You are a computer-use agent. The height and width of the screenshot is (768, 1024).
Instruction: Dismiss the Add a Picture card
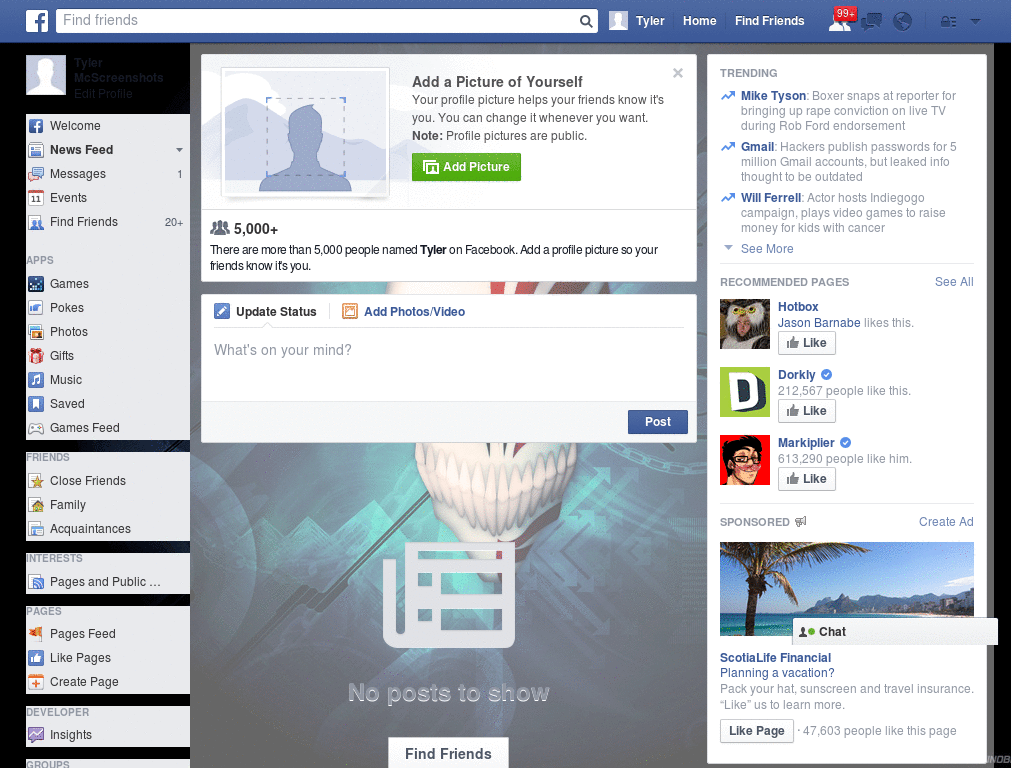(678, 73)
